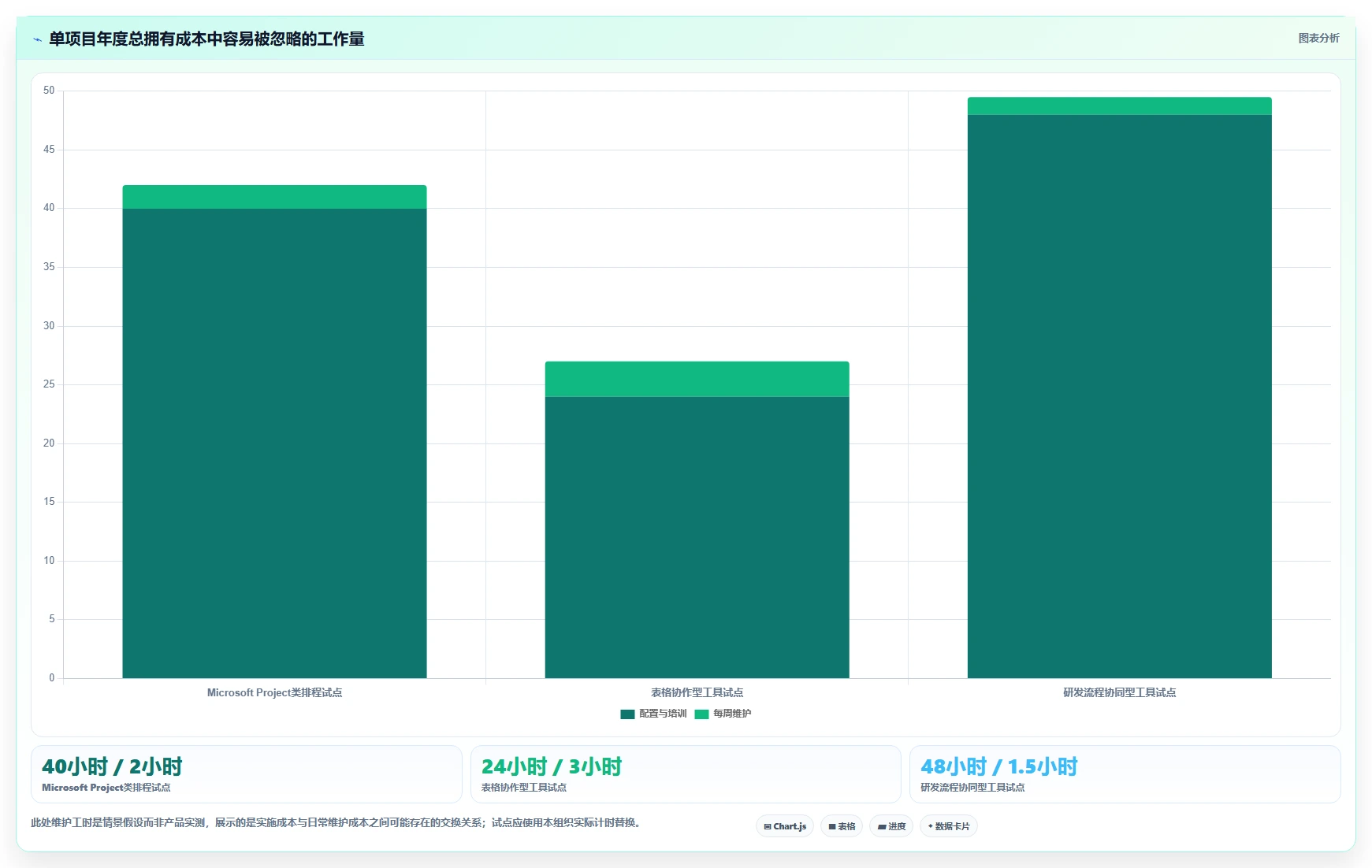Click the dark 配置与培训 bar for 研发流程协同型工具试点
This screenshot has width=1372, height=868.
click(x=1119, y=396)
